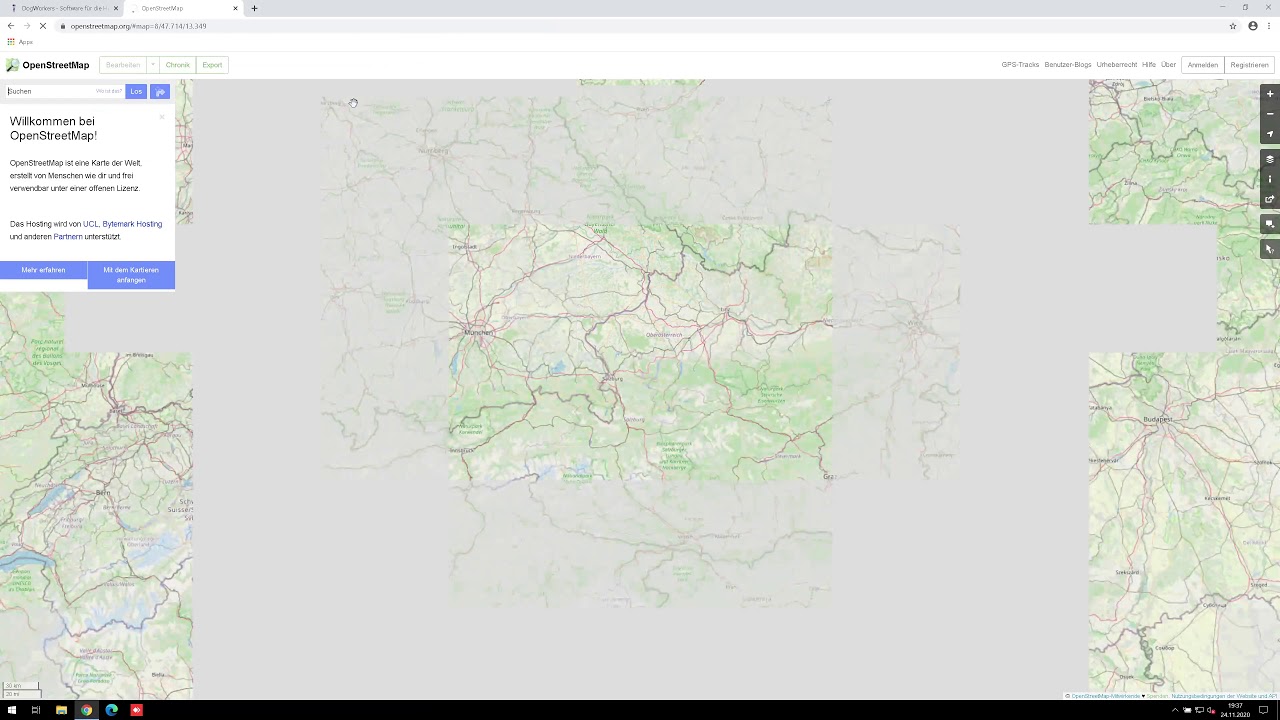This screenshot has height=720, width=1280.
Task: Open the OpenStreetMap-Mitwirkende attribution link
Action: point(1106,696)
